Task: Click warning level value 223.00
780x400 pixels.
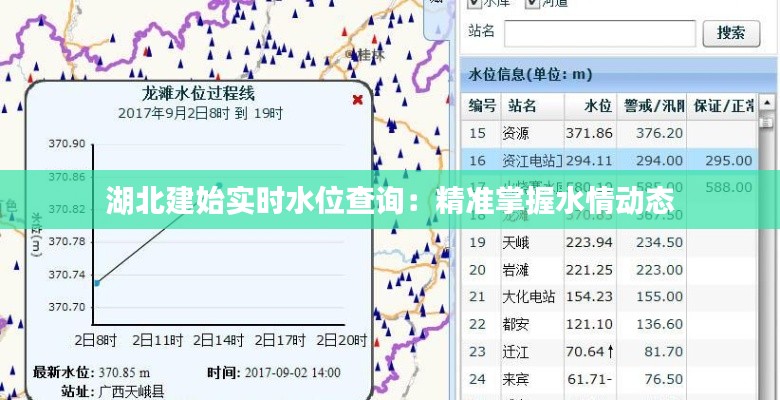Action: click(x=660, y=270)
